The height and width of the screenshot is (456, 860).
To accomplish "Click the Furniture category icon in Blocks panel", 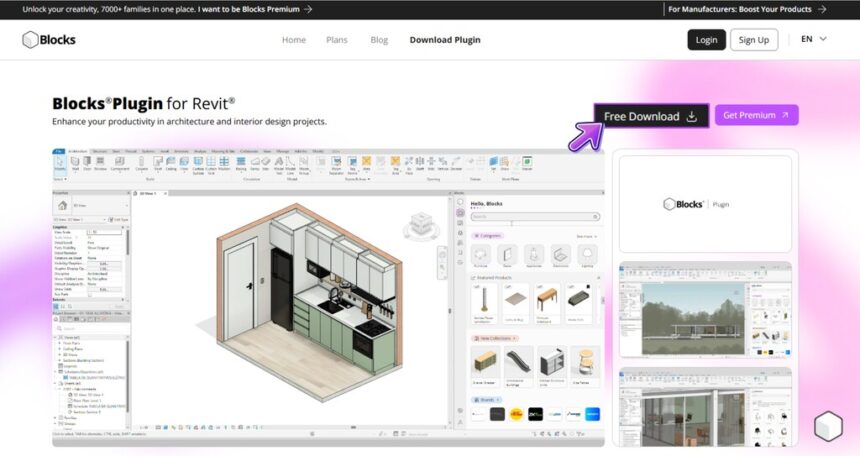I will (482, 256).
